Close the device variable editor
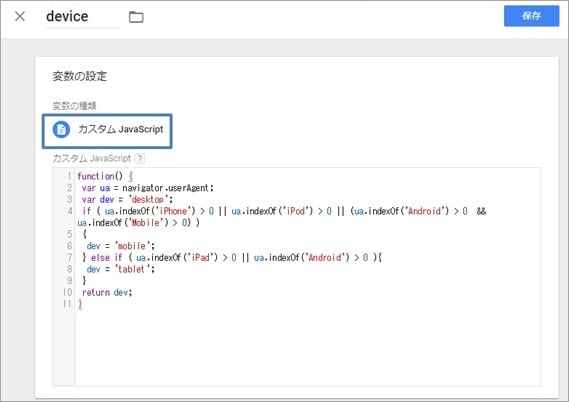This screenshot has width=569, height=402. coord(20,16)
